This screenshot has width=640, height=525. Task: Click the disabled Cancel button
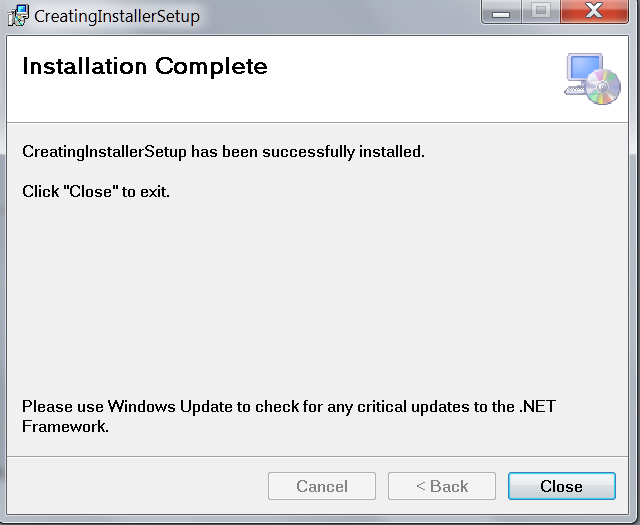[x=322, y=486]
